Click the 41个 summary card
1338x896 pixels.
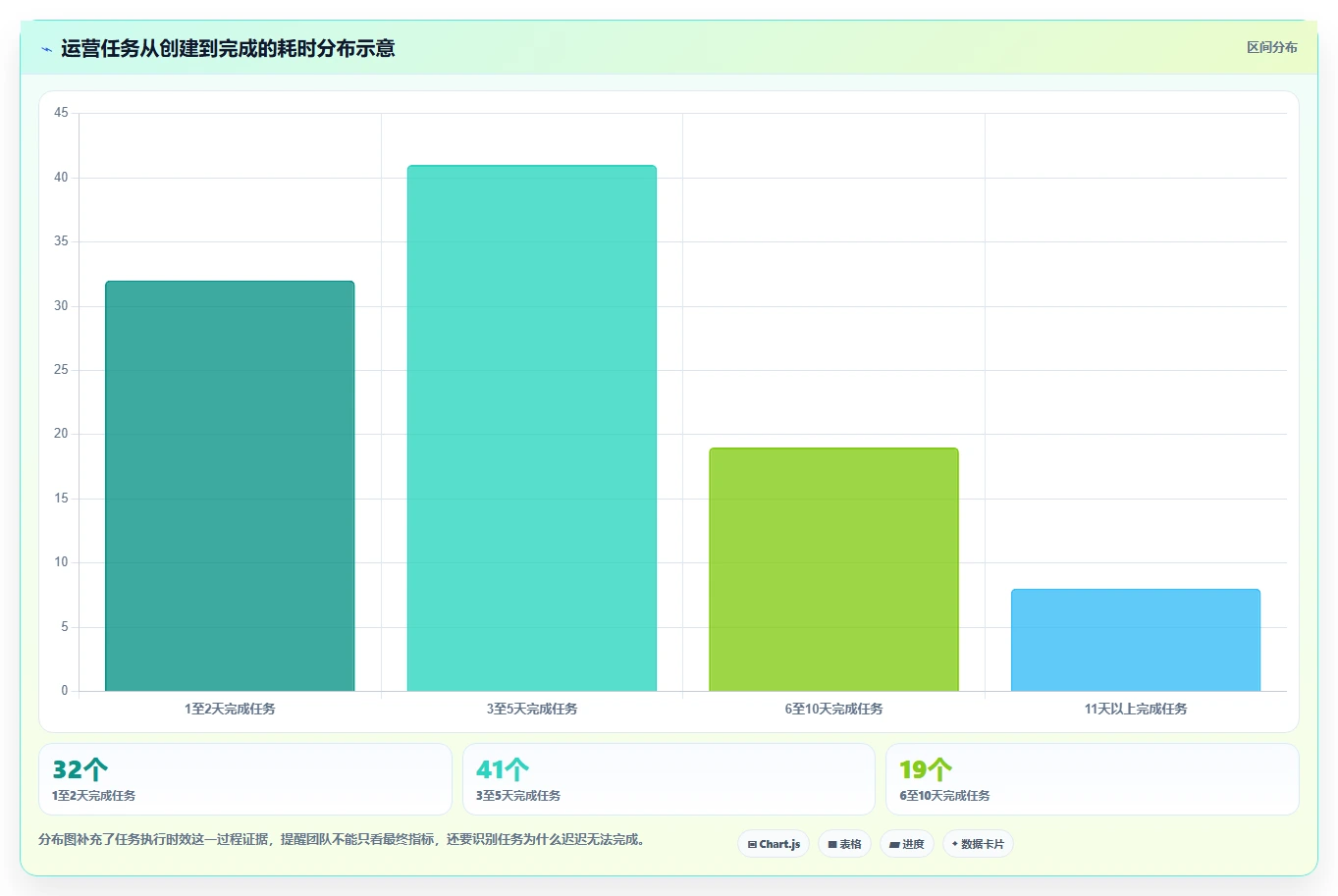[x=669, y=779]
